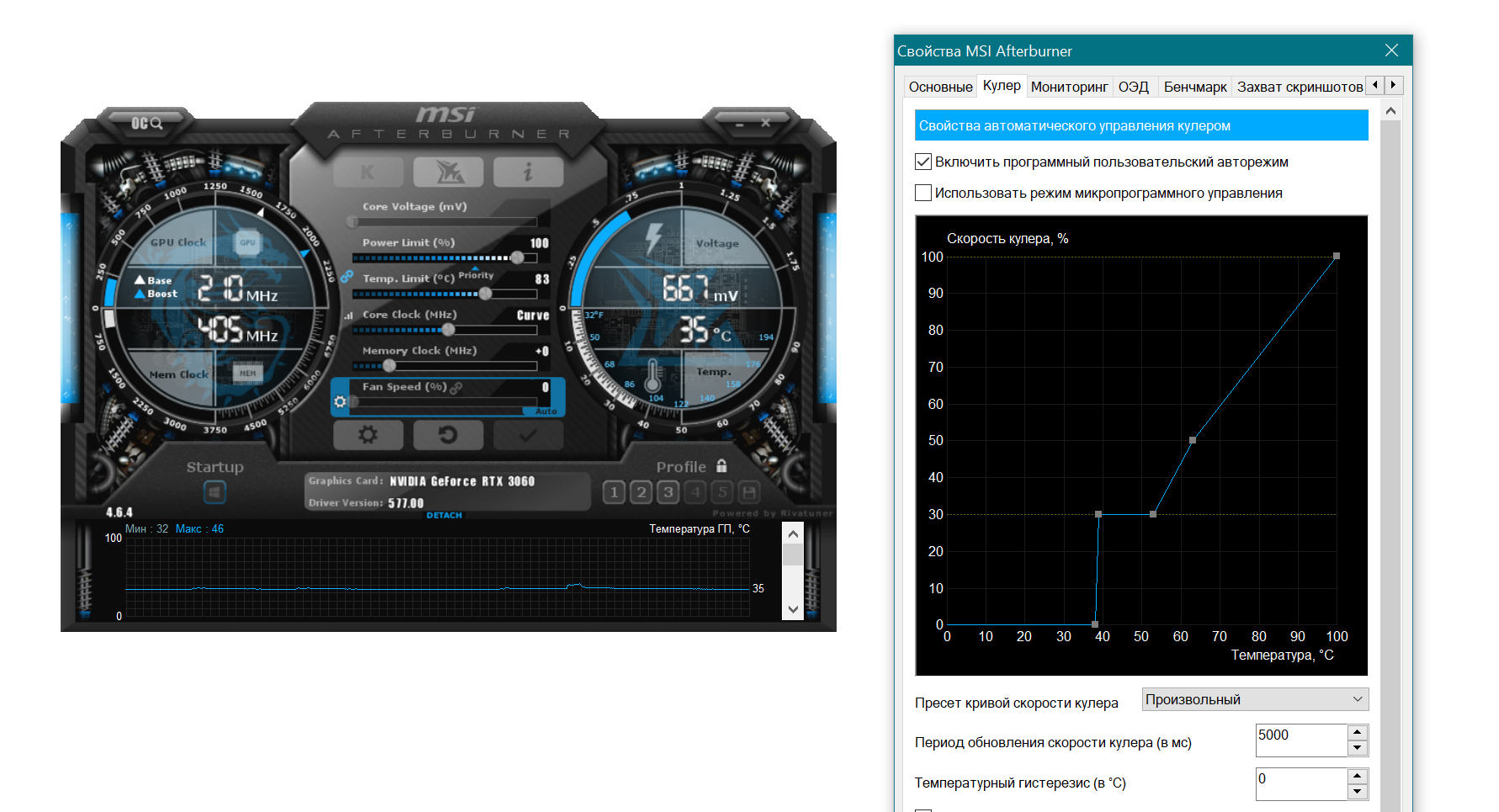The height and width of the screenshot is (812, 1499).
Task: Click the Profile lock icon
Action: click(721, 466)
